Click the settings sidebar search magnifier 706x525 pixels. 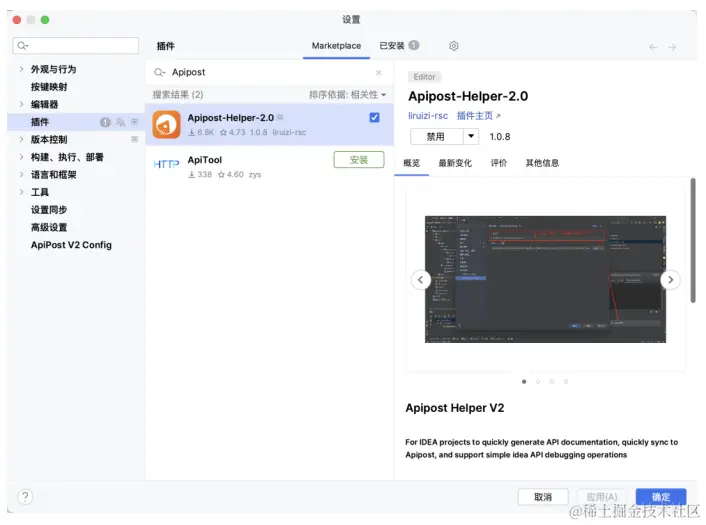pos(22,45)
